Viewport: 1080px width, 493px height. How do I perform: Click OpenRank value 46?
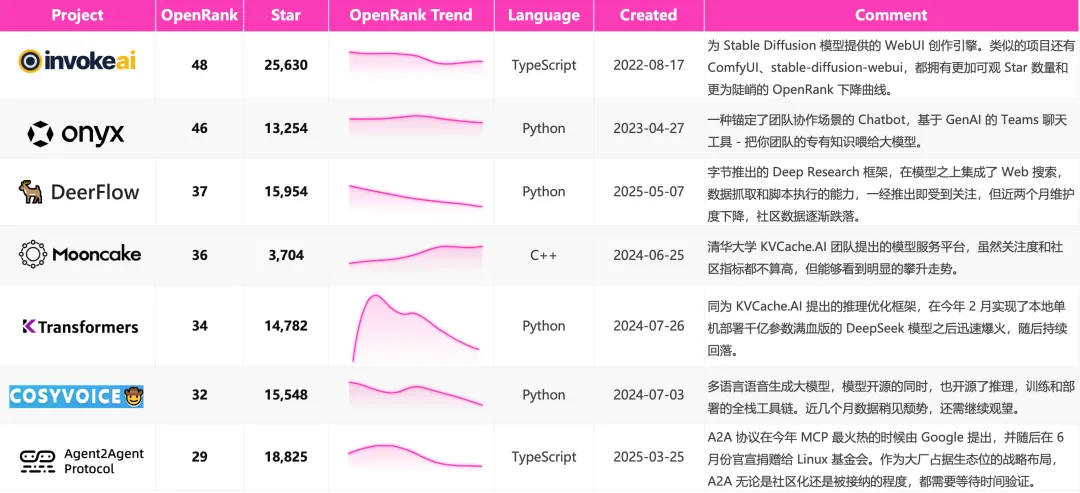[x=200, y=129]
